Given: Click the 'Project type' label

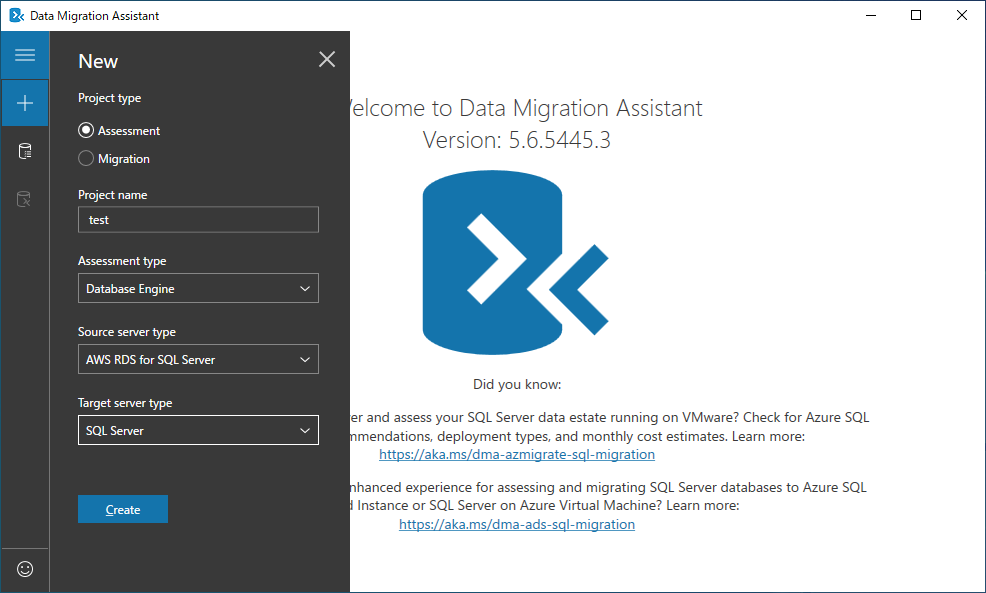Looking at the screenshot, I should 109,98.
